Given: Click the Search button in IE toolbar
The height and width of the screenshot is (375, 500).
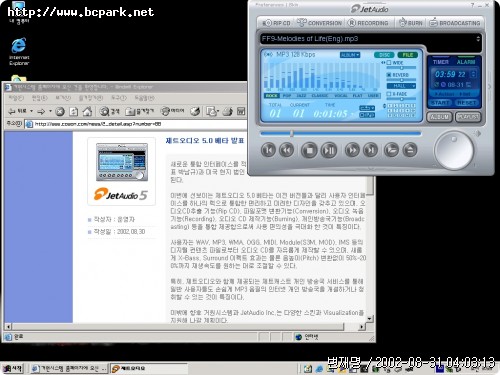Looking at the screenshot, I should (109, 111).
